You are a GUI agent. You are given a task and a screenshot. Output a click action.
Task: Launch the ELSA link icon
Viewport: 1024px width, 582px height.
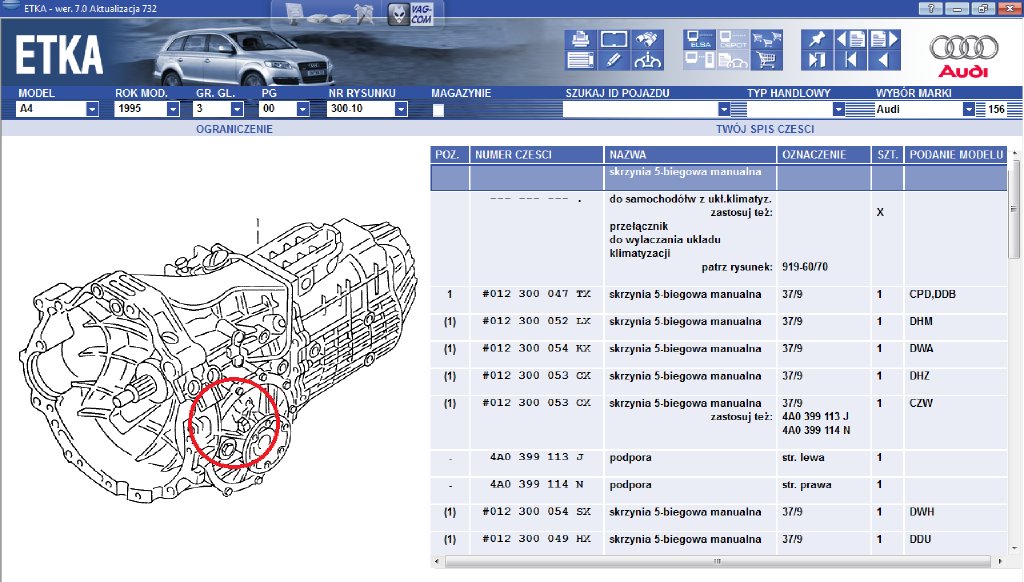[699, 40]
